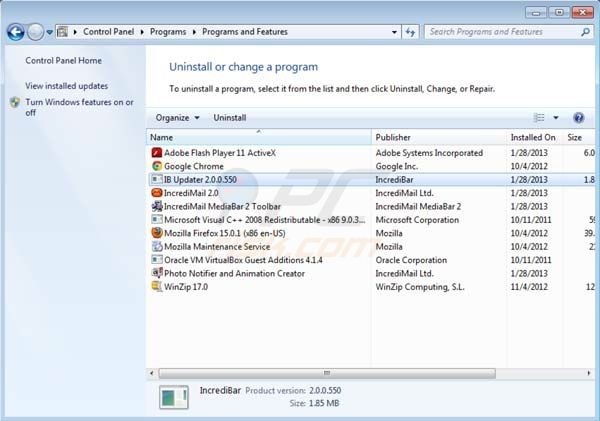Screen dimensions: 600x421
Task: Click the Refresh button by address bar
Action: pos(410,32)
